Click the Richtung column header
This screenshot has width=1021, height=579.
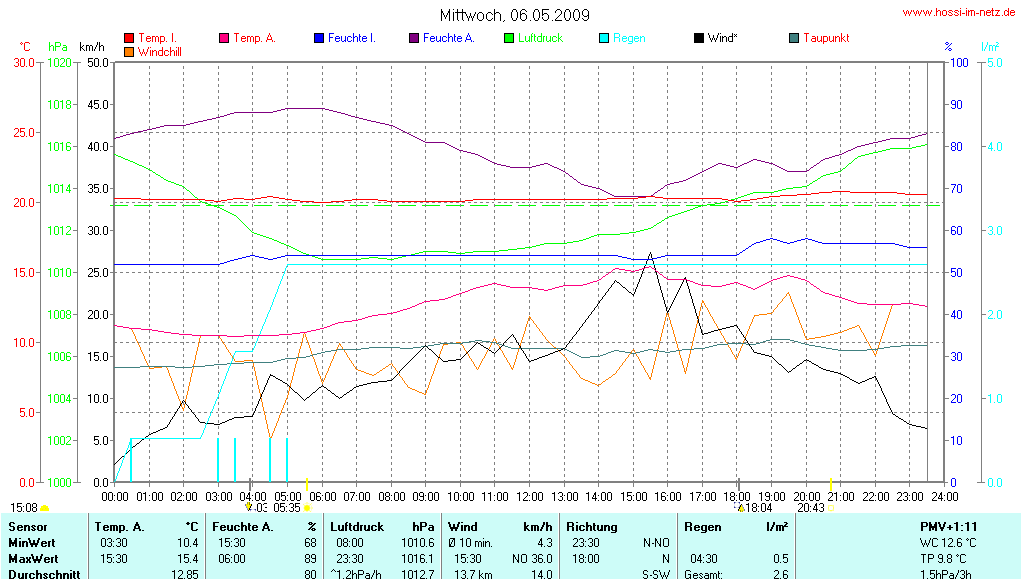(x=592, y=526)
